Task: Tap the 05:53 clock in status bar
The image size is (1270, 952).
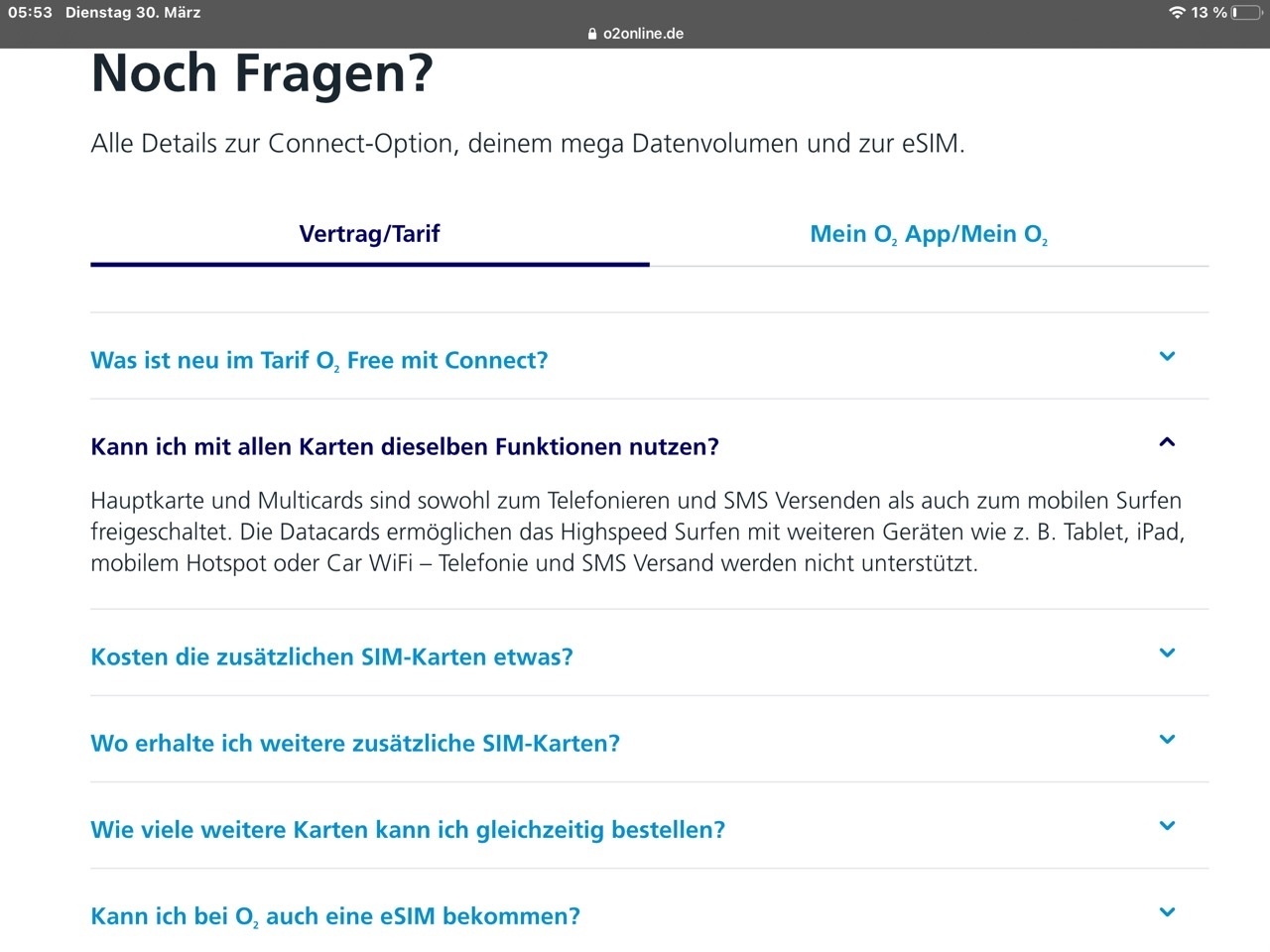Action: [30, 12]
